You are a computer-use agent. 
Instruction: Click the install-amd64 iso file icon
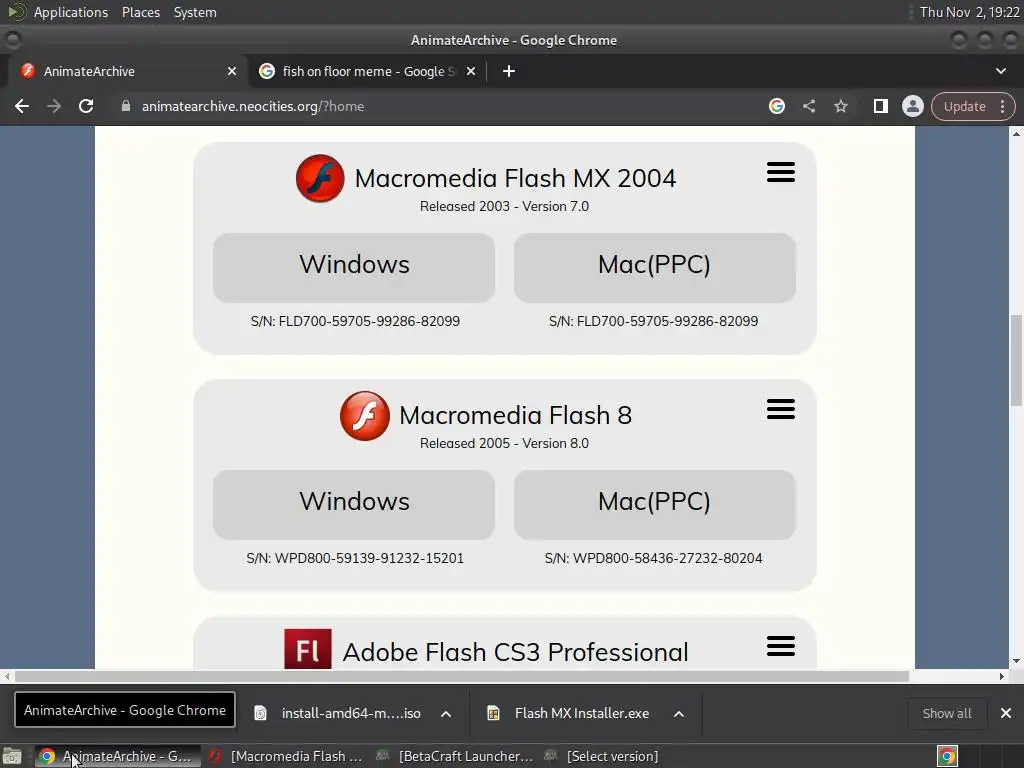tap(260, 713)
